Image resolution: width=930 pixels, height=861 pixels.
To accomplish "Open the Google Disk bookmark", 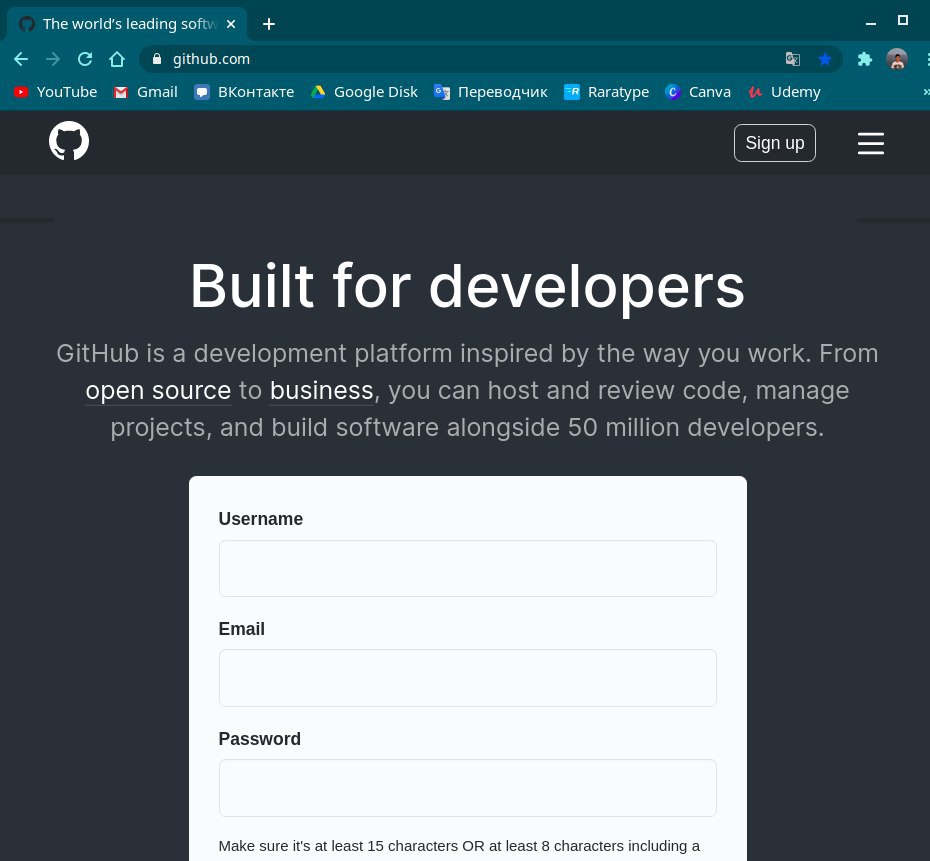I will pos(364,92).
